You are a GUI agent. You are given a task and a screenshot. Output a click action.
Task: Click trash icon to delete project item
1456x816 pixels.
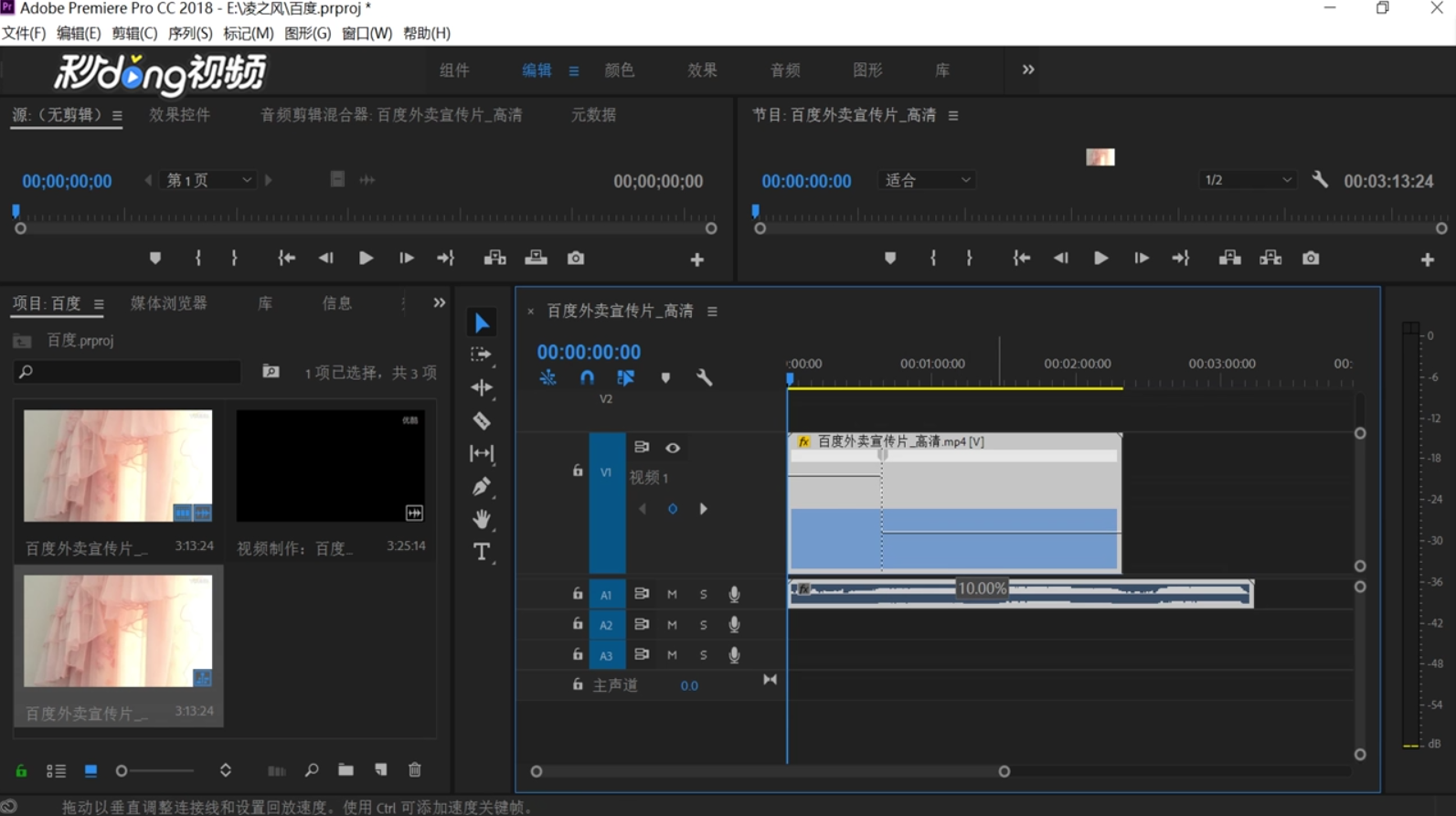click(x=415, y=770)
